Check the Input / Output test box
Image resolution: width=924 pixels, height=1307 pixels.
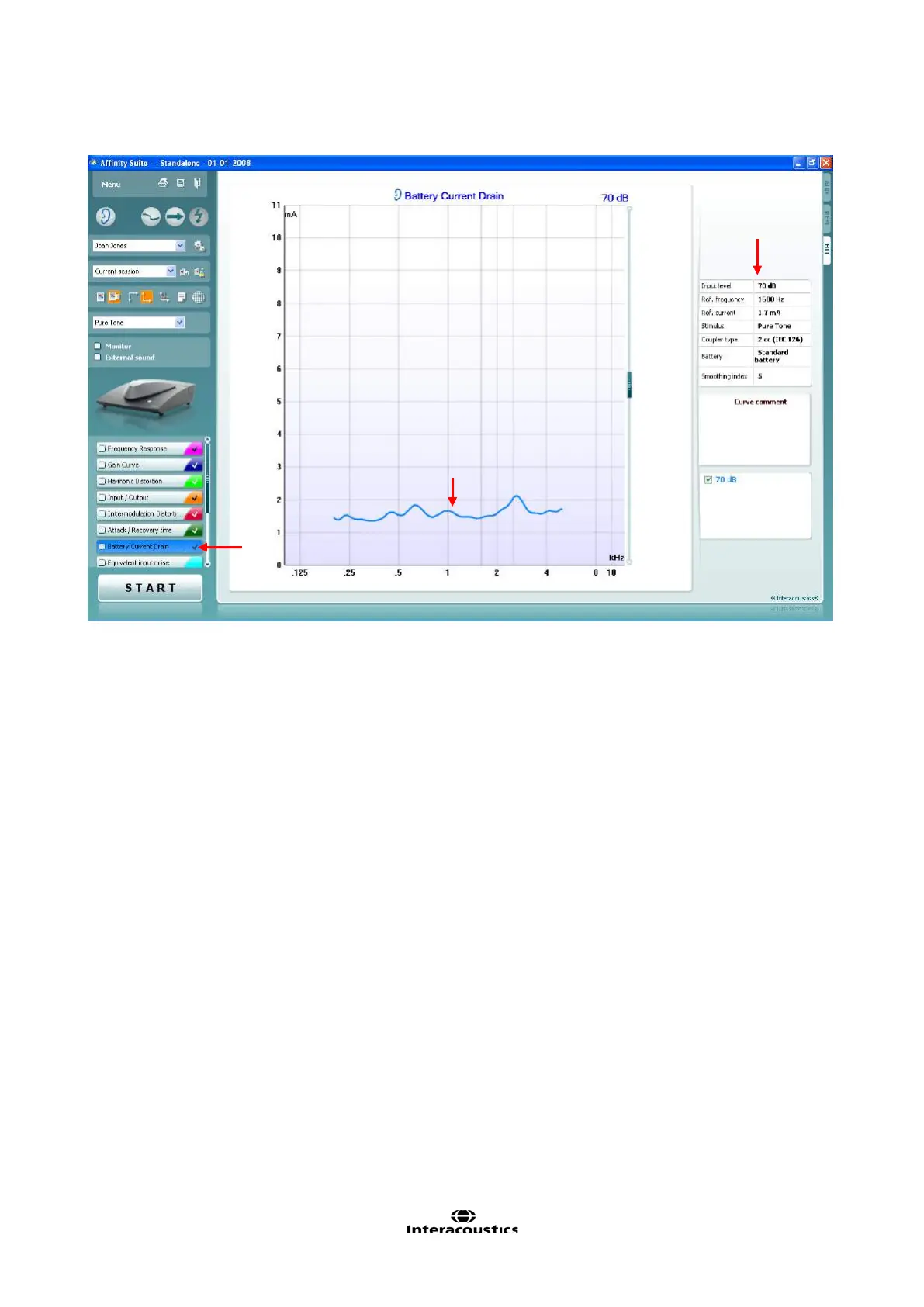102,497
